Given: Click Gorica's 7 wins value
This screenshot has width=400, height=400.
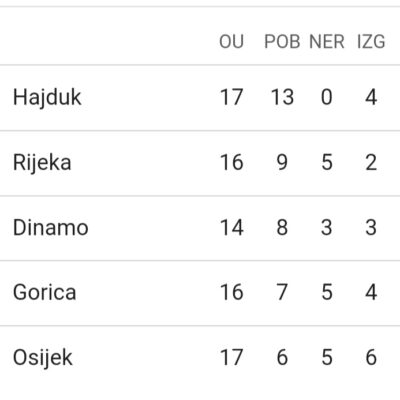Looking at the screenshot, I should pyautogui.click(x=282, y=292).
